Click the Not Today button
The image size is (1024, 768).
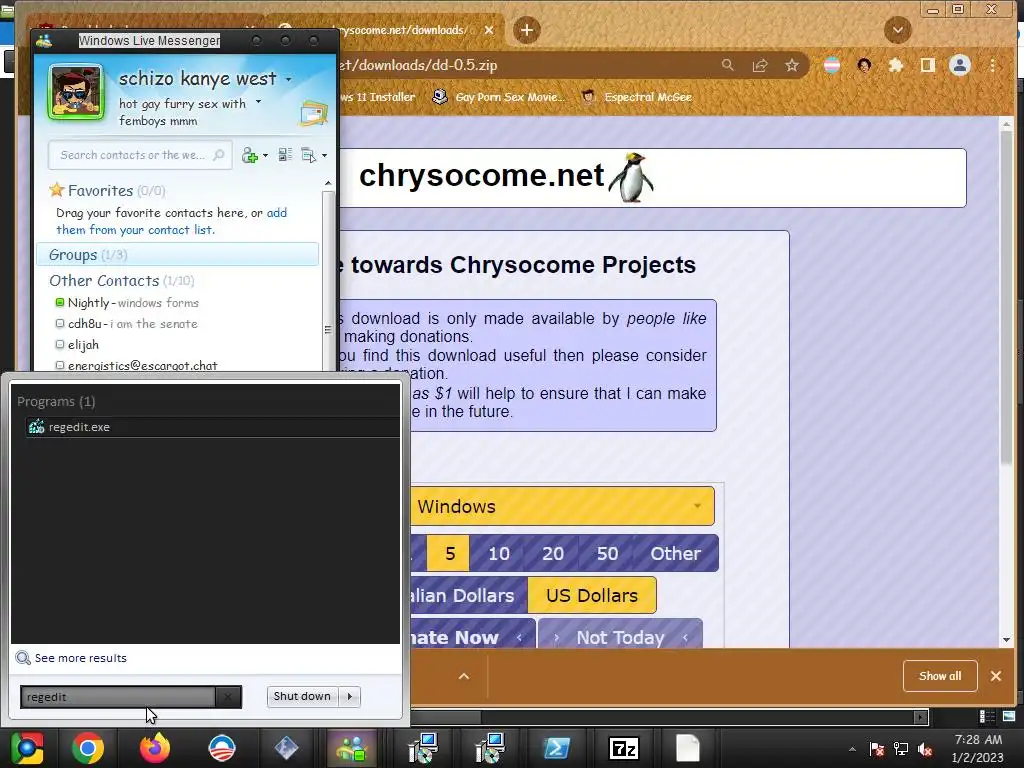pos(620,635)
